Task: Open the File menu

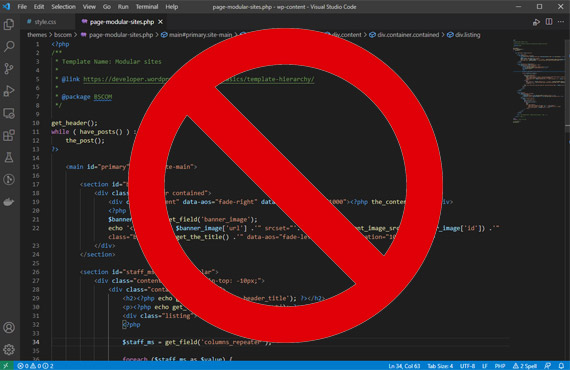Action: pos(22,7)
